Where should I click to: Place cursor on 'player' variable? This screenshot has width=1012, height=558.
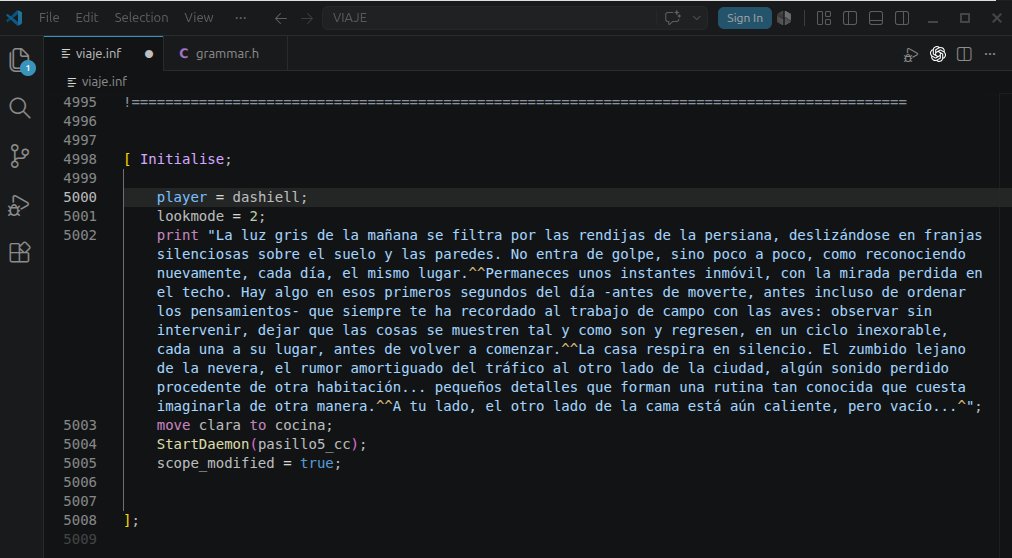tap(182, 197)
